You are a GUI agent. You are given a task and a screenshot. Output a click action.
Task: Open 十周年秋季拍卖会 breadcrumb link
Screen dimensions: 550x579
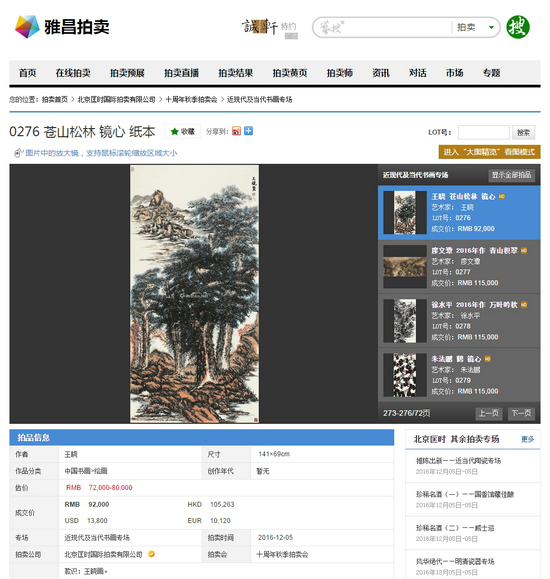(x=191, y=99)
